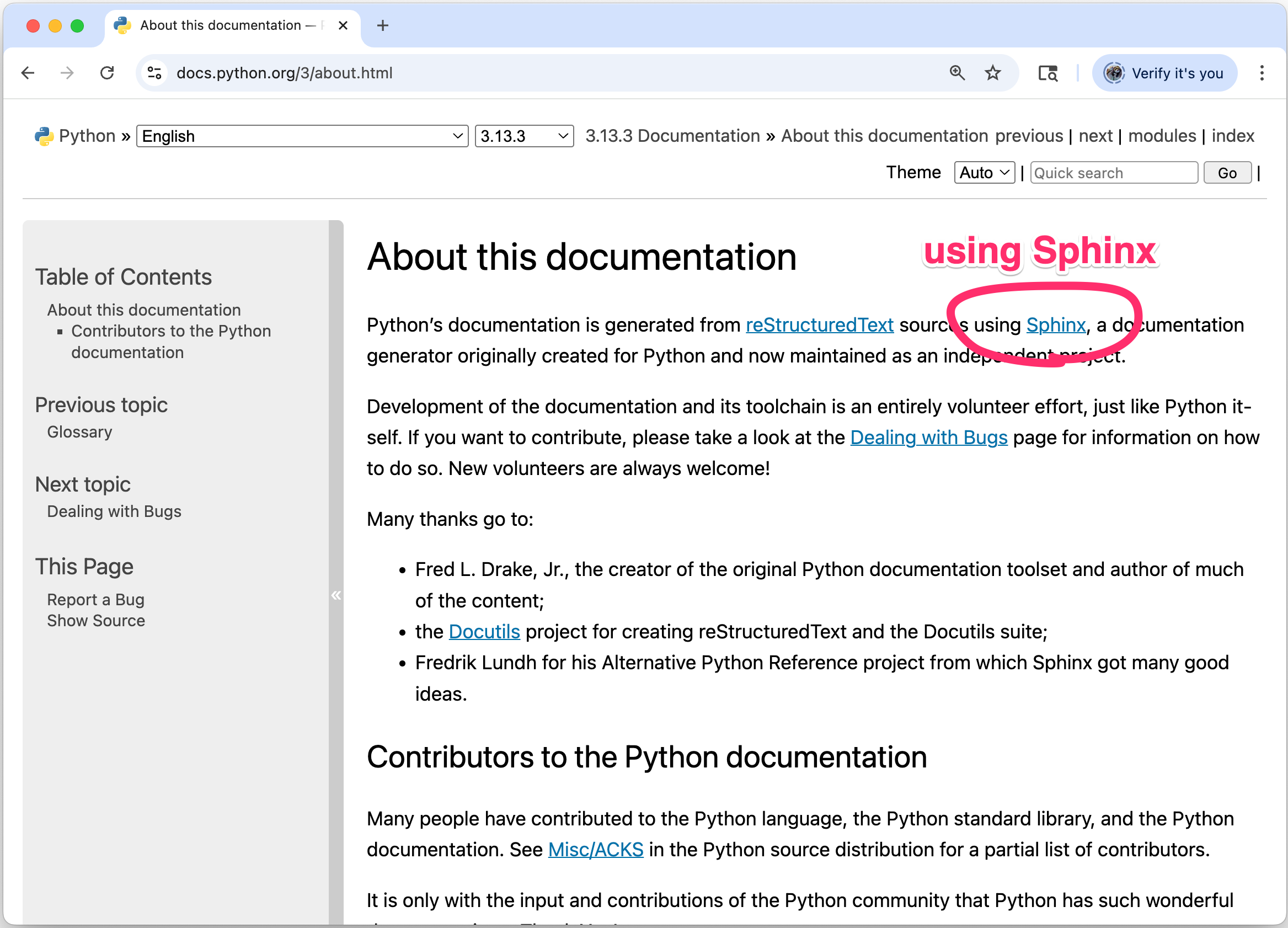
Task: Open the side panel search icon
Action: tap(1048, 73)
